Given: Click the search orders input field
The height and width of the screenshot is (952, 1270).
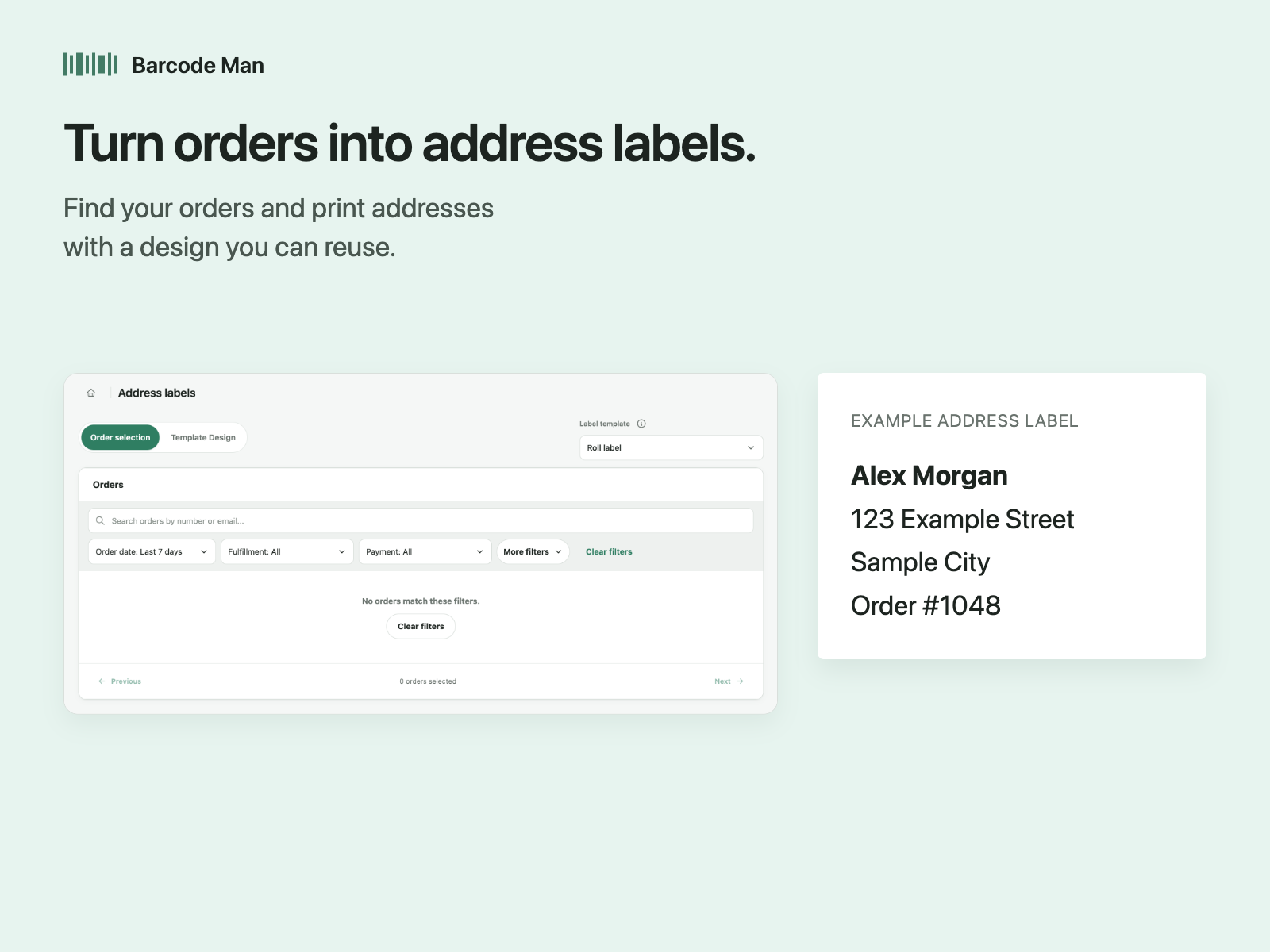Looking at the screenshot, I should pos(421,521).
